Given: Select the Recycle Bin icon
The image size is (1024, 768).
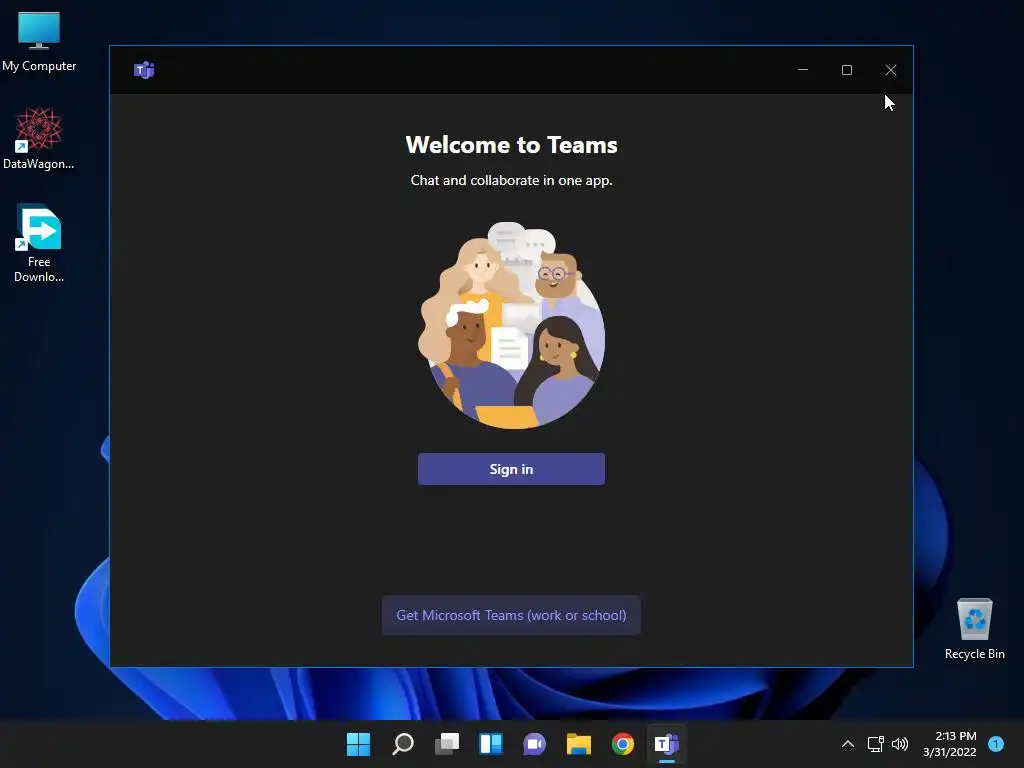Looking at the screenshot, I should 974,630.
